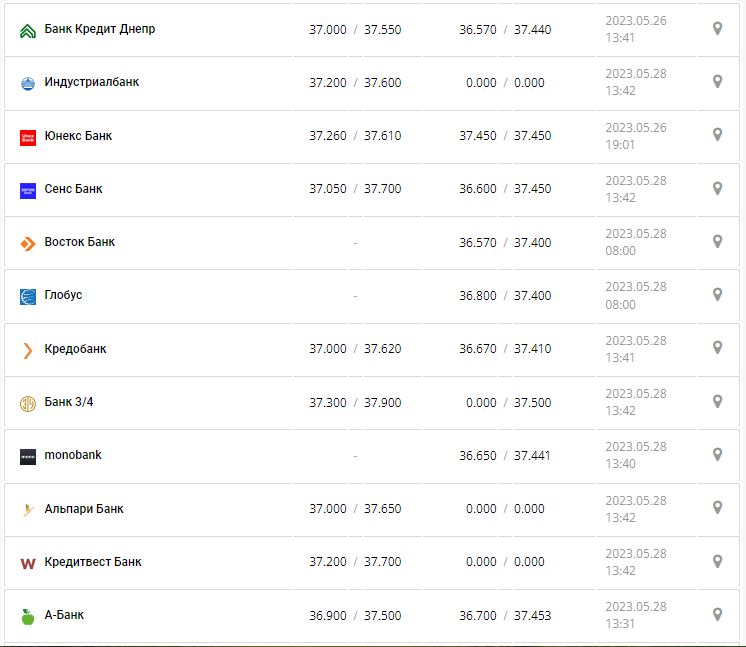Show Альпари Банк branch locations pin
Image resolution: width=746 pixels, height=647 pixels.
pos(717,508)
